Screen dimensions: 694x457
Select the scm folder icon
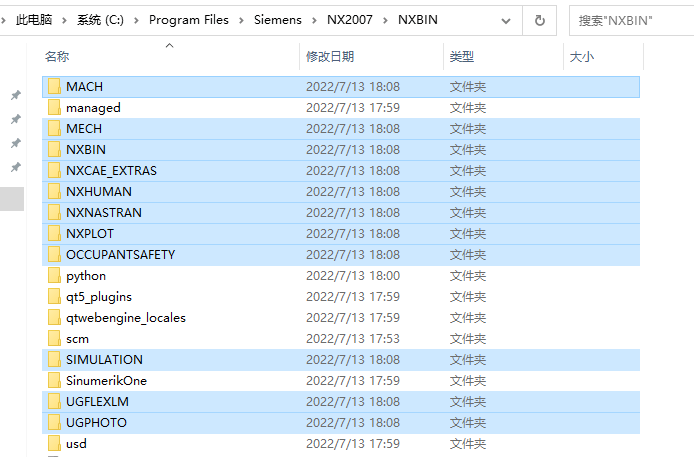(54, 339)
